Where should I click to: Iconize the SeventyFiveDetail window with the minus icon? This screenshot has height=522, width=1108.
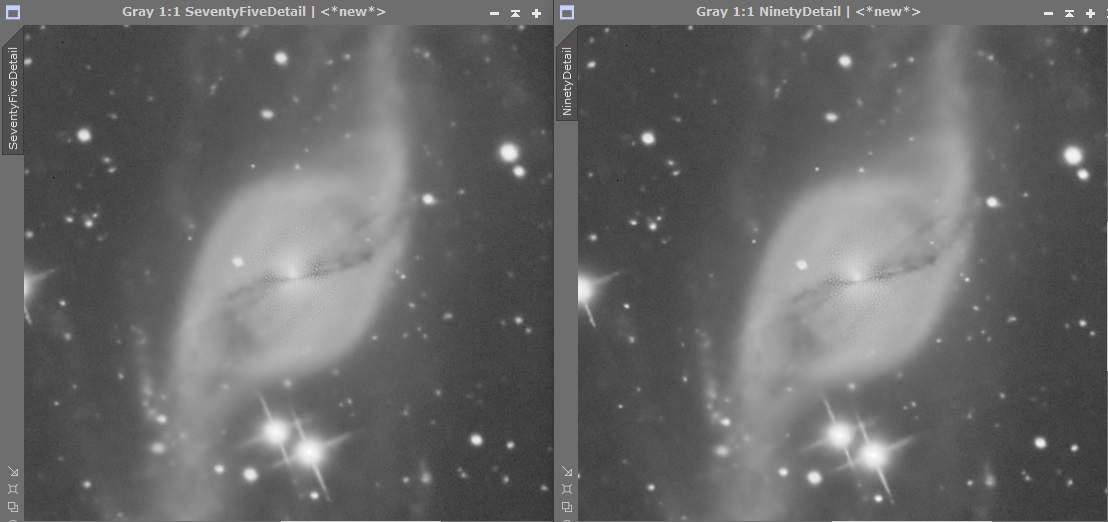pyautogui.click(x=495, y=13)
